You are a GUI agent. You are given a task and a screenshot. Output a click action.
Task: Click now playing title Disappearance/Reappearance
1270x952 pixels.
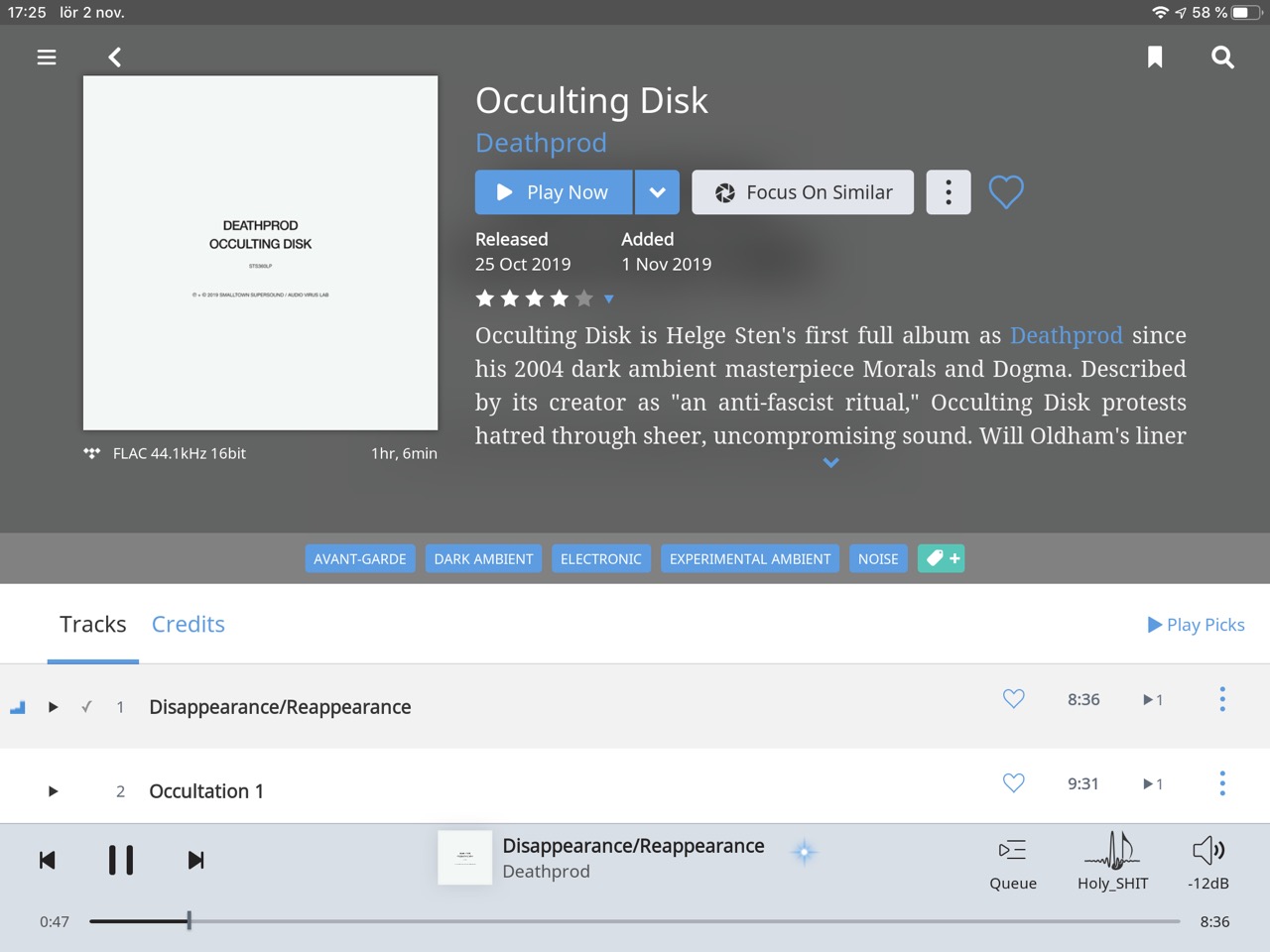tap(633, 846)
